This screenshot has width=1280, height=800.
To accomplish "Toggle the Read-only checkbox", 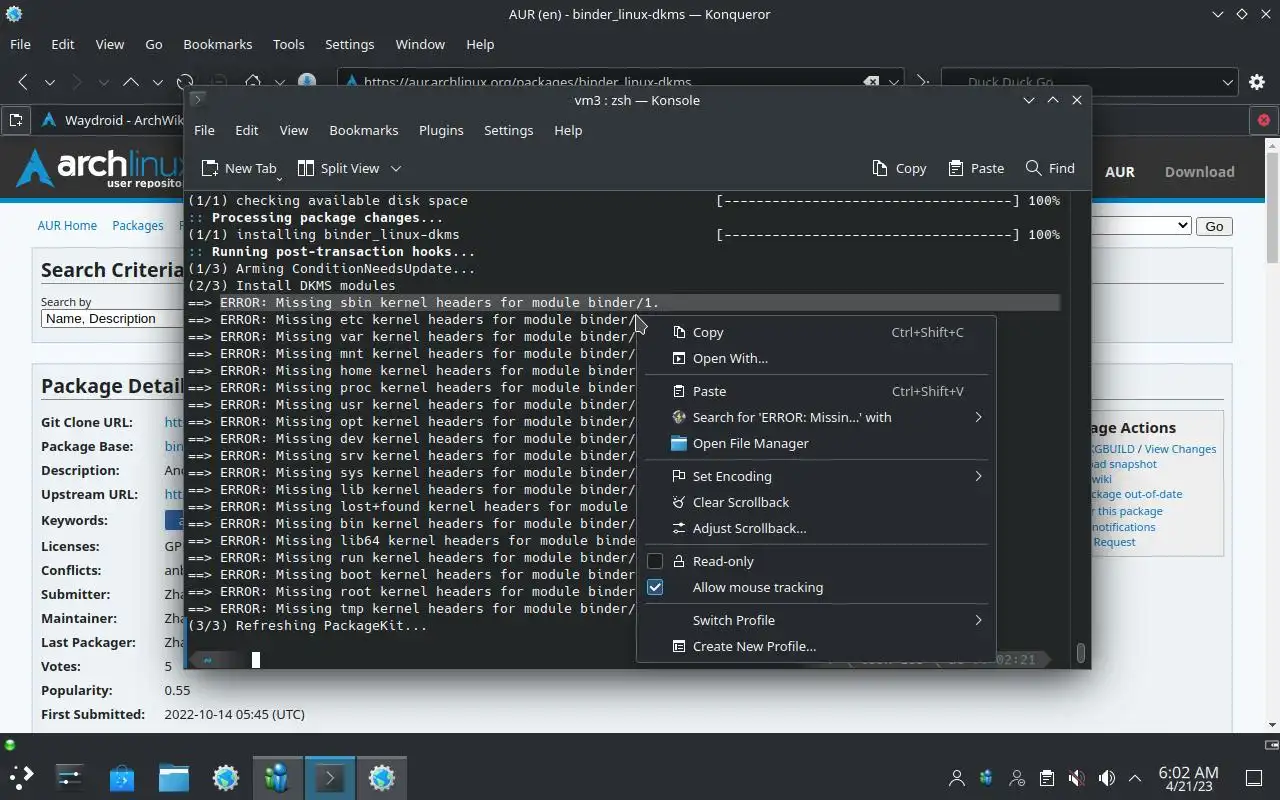I will 655,561.
